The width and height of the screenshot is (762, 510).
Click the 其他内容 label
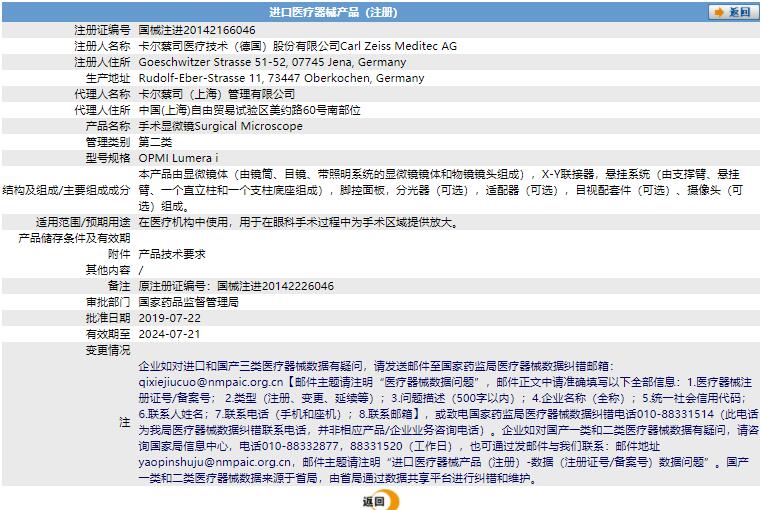point(108,270)
